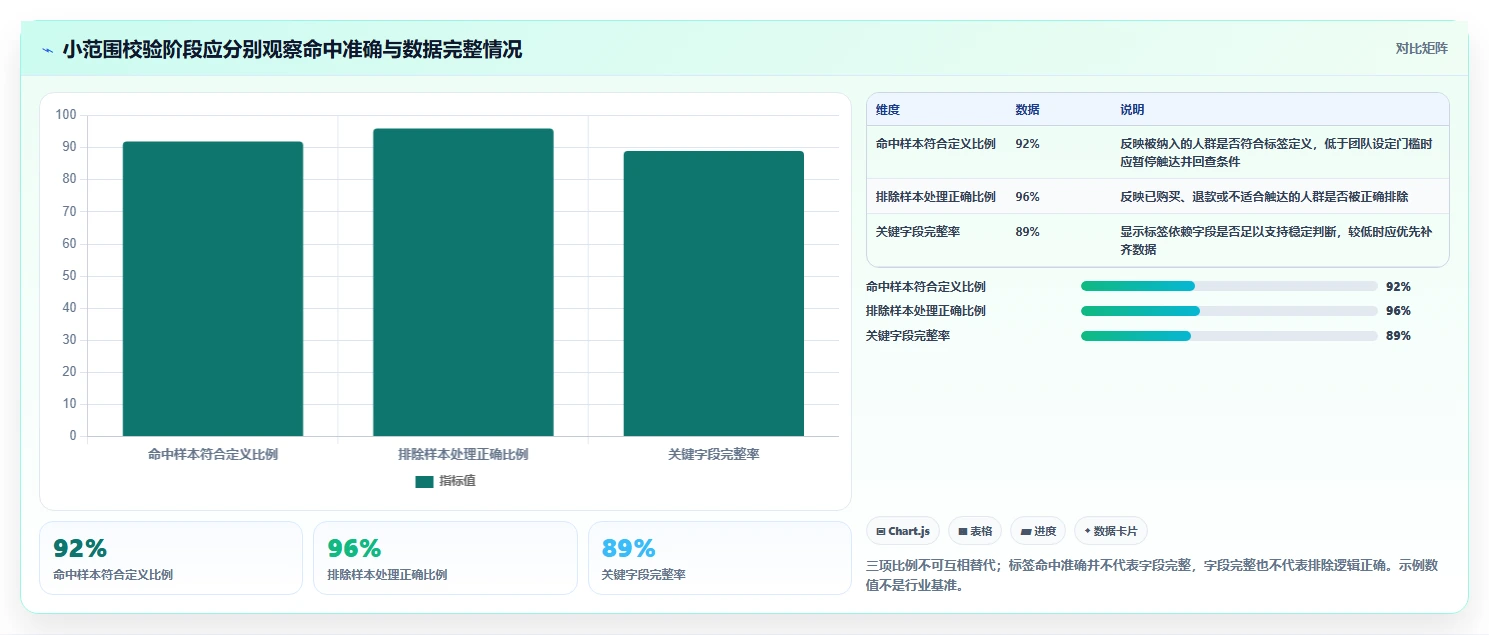
Task: Open the 92% 命中样本符合定义比例 stat card
Action: [171, 558]
